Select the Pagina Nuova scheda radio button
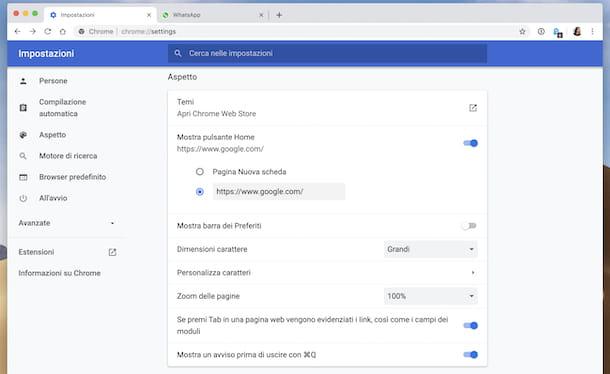Viewport: 610px width, 374px height. 200,172
